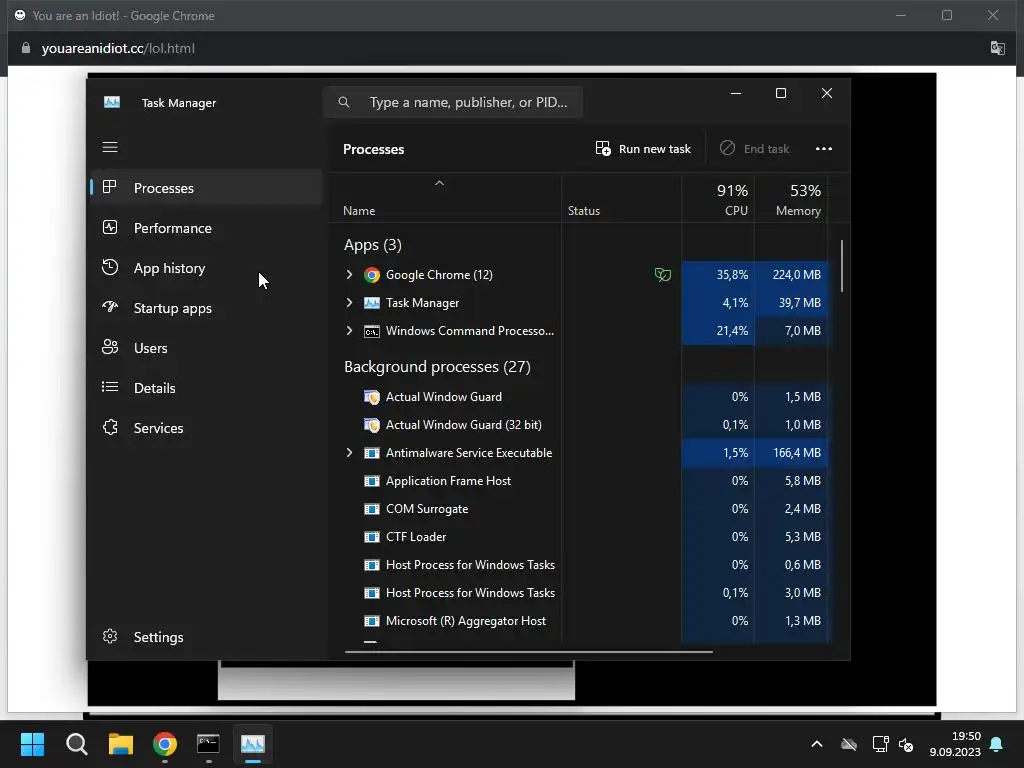Click the vertical scrollbar in process list

(842, 266)
